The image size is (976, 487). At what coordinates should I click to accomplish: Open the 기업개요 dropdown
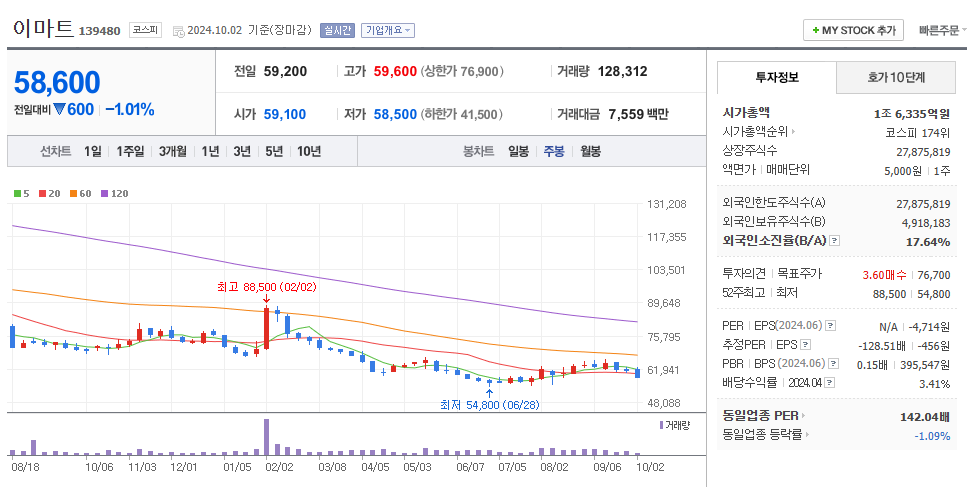(x=388, y=30)
